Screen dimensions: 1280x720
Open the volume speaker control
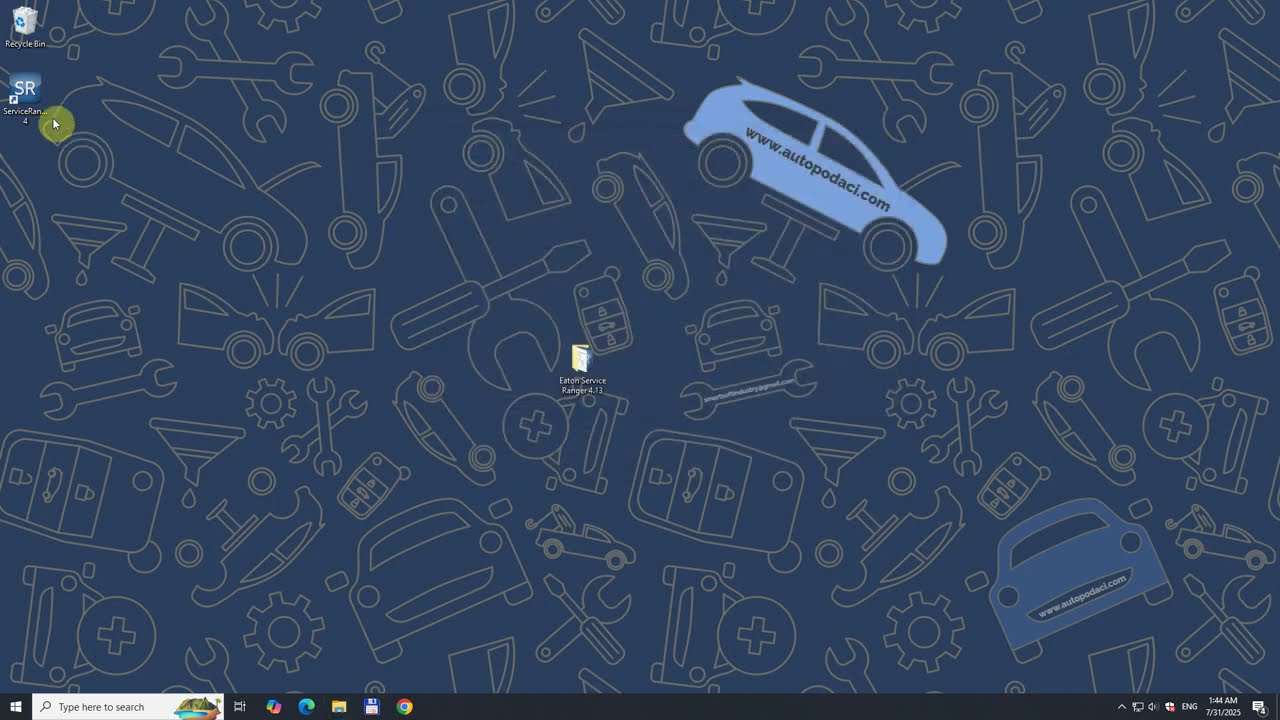click(x=1153, y=707)
